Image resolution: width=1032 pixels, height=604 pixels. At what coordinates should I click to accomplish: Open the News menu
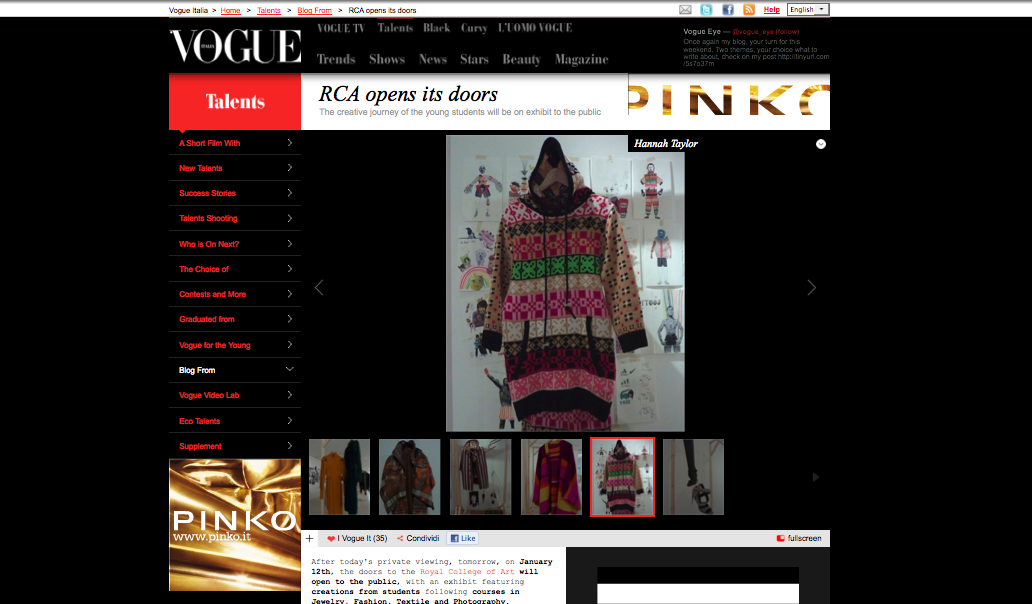(x=433, y=59)
